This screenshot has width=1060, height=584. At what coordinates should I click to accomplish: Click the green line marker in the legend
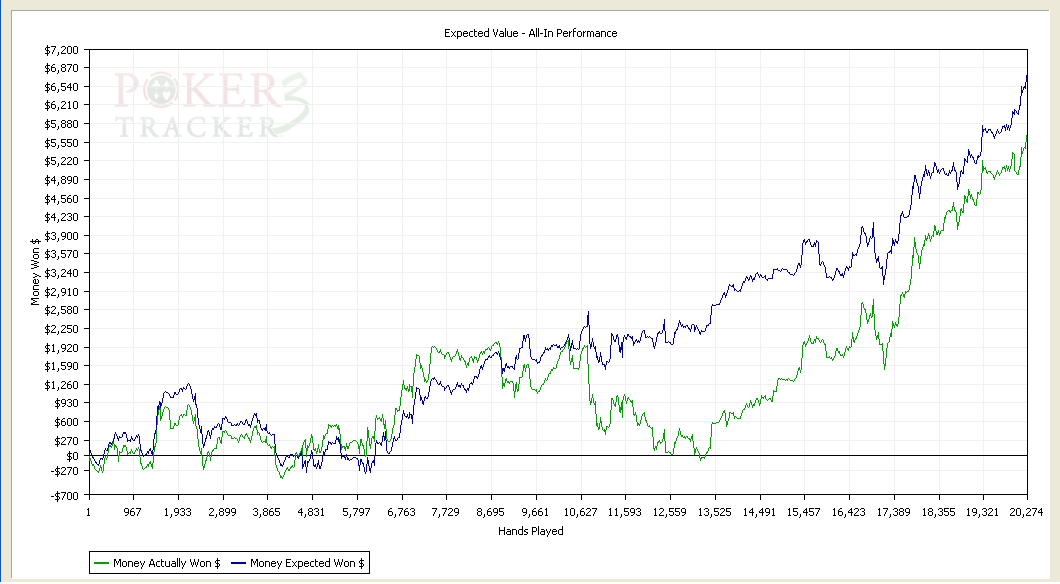pyautogui.click(x=99, y=564)
